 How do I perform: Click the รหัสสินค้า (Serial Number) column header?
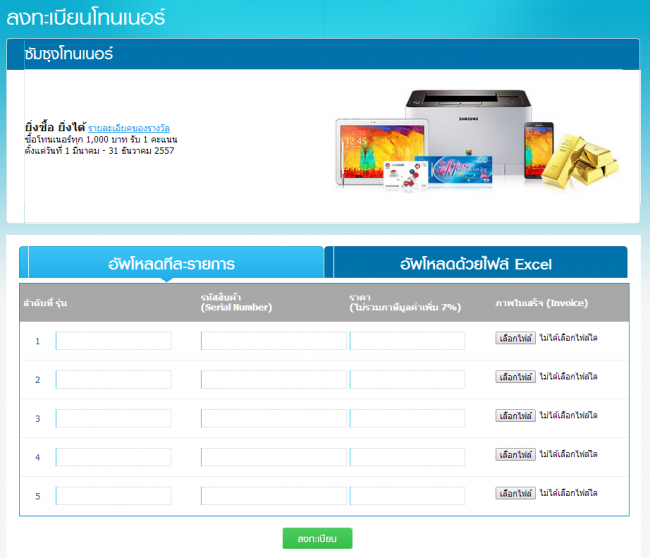[x=236, y=302]
